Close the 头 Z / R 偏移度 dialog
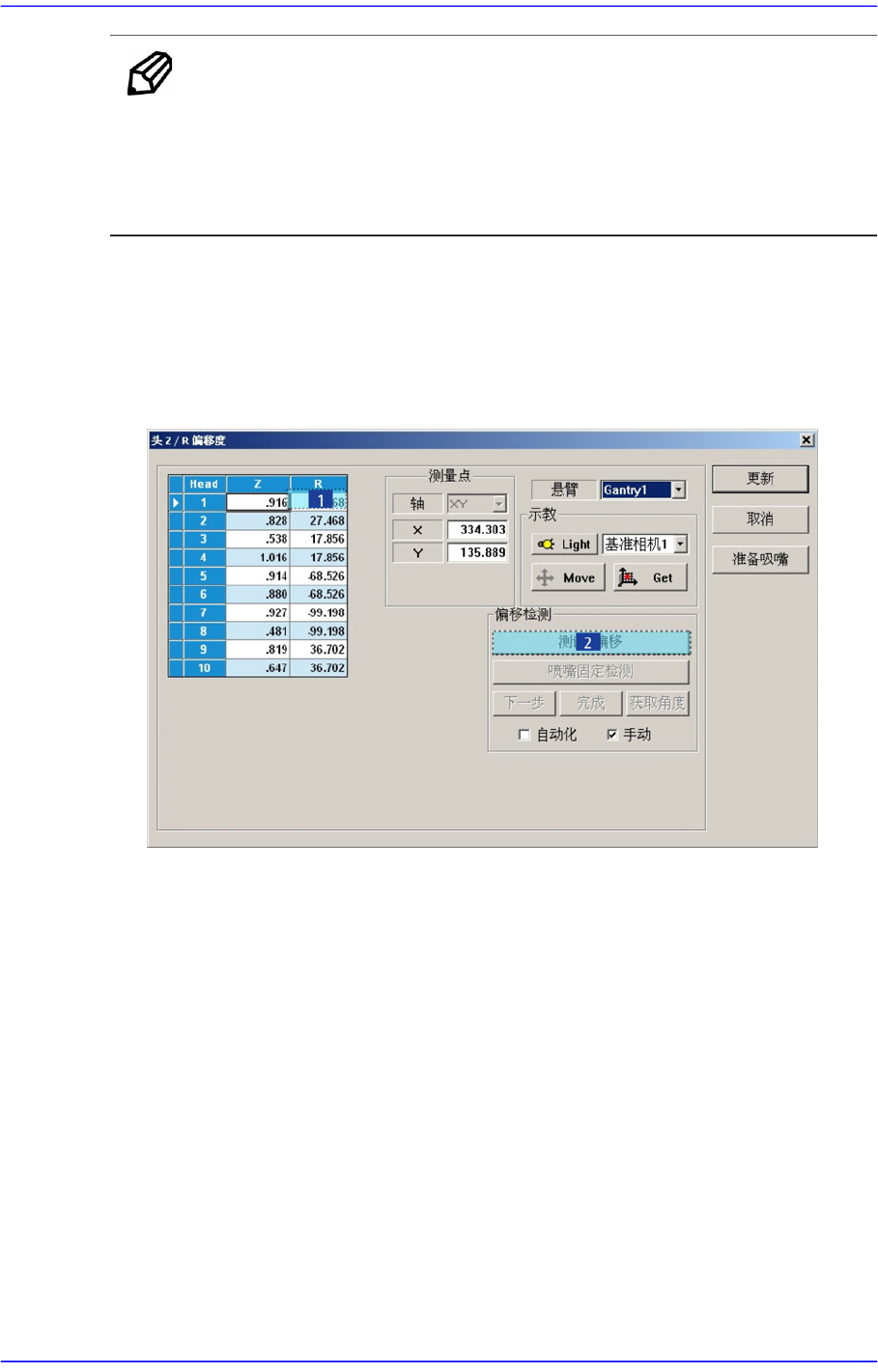Image resolution: width=878 pixels, height=1372 pixels. click(807, 440)
